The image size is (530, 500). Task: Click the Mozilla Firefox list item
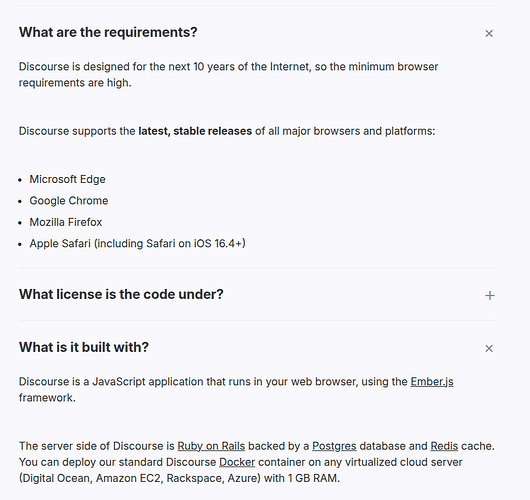66,222
